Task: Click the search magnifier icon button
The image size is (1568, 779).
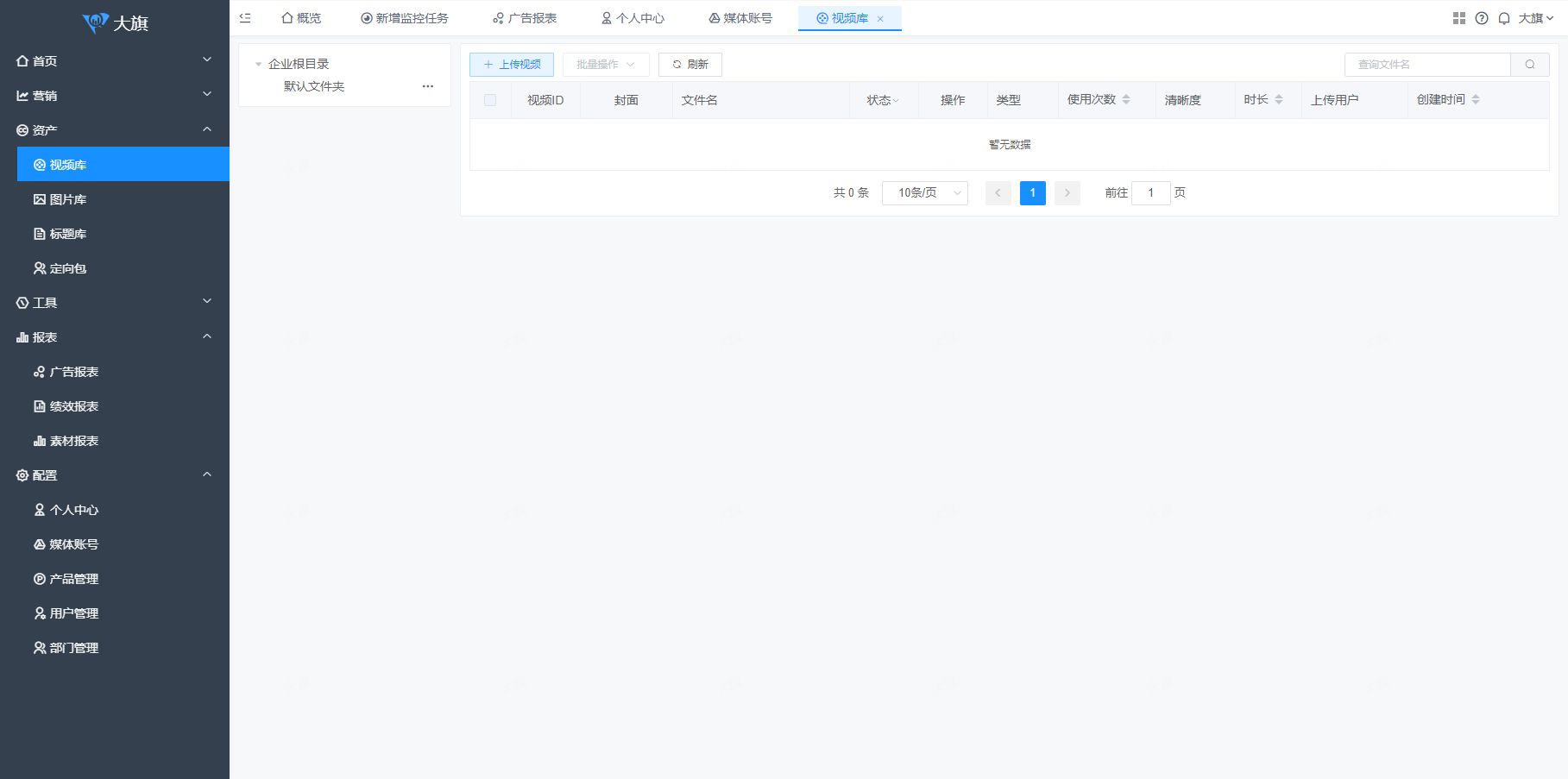Action: click(x=1530, y=65)
